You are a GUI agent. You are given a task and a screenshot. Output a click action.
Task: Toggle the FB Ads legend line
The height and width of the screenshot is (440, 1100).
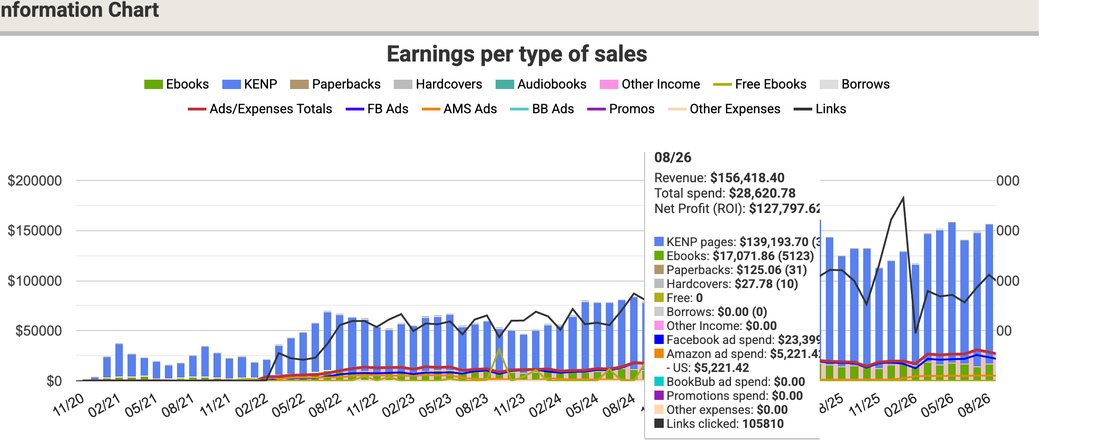point(377,109)
